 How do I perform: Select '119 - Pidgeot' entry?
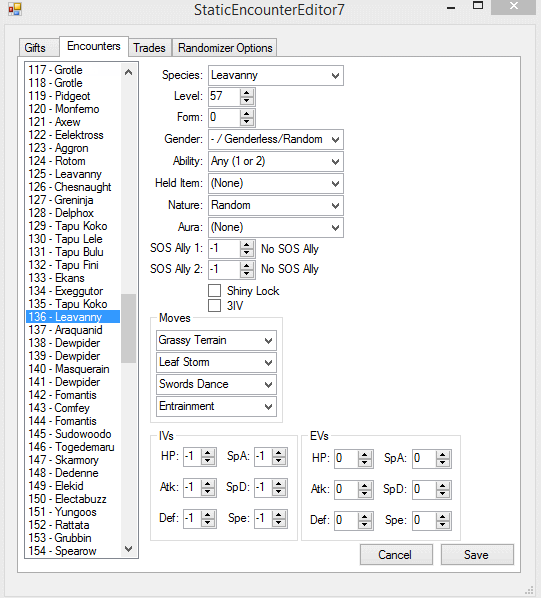click(73, 96)
